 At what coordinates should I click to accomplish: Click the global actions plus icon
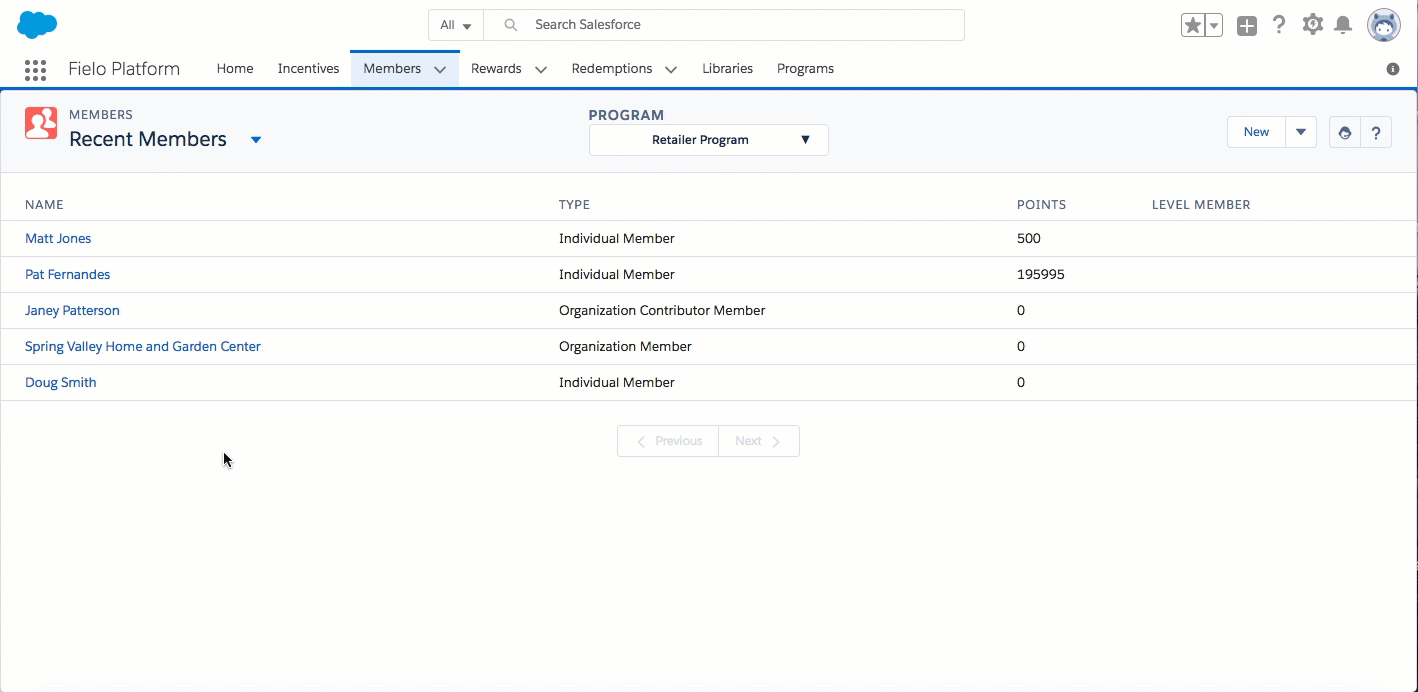[1246, 26]
